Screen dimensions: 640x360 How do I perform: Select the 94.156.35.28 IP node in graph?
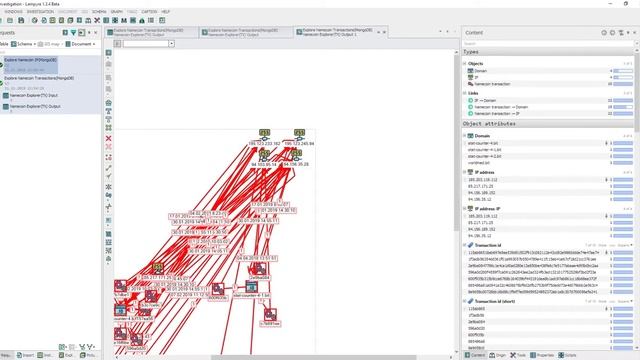[296, 156]
